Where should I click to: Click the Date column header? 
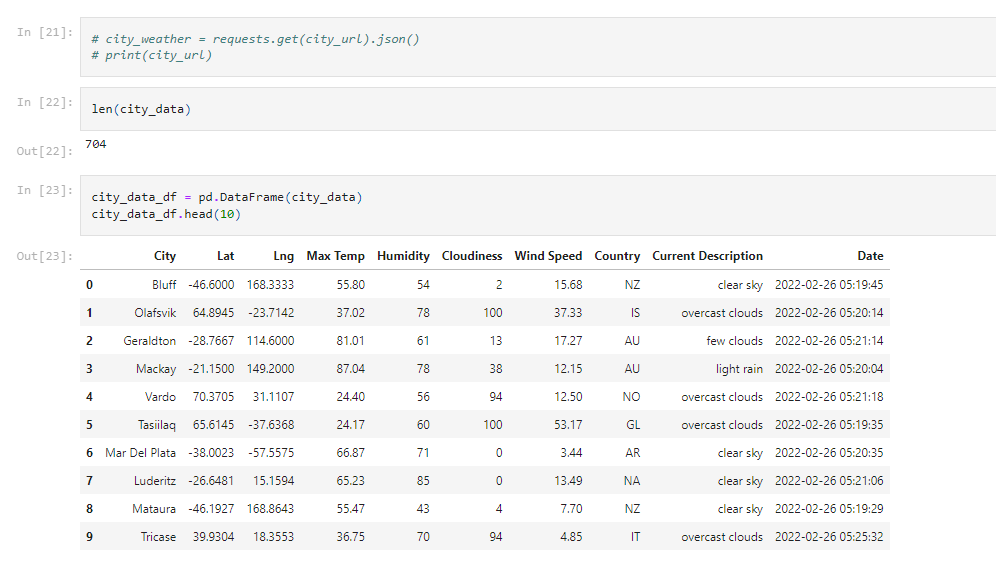coord(870,256)
